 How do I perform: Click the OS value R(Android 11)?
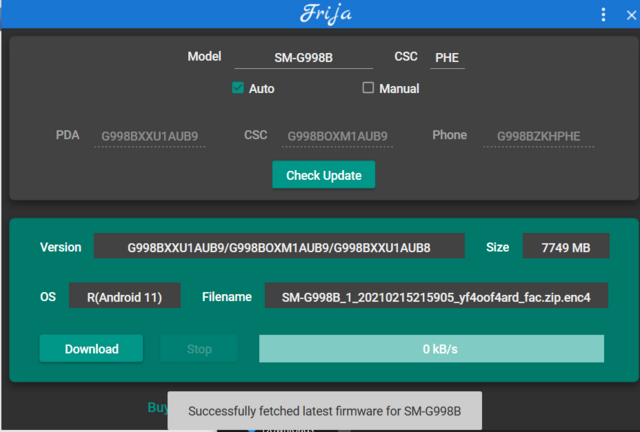pos(124,295)
